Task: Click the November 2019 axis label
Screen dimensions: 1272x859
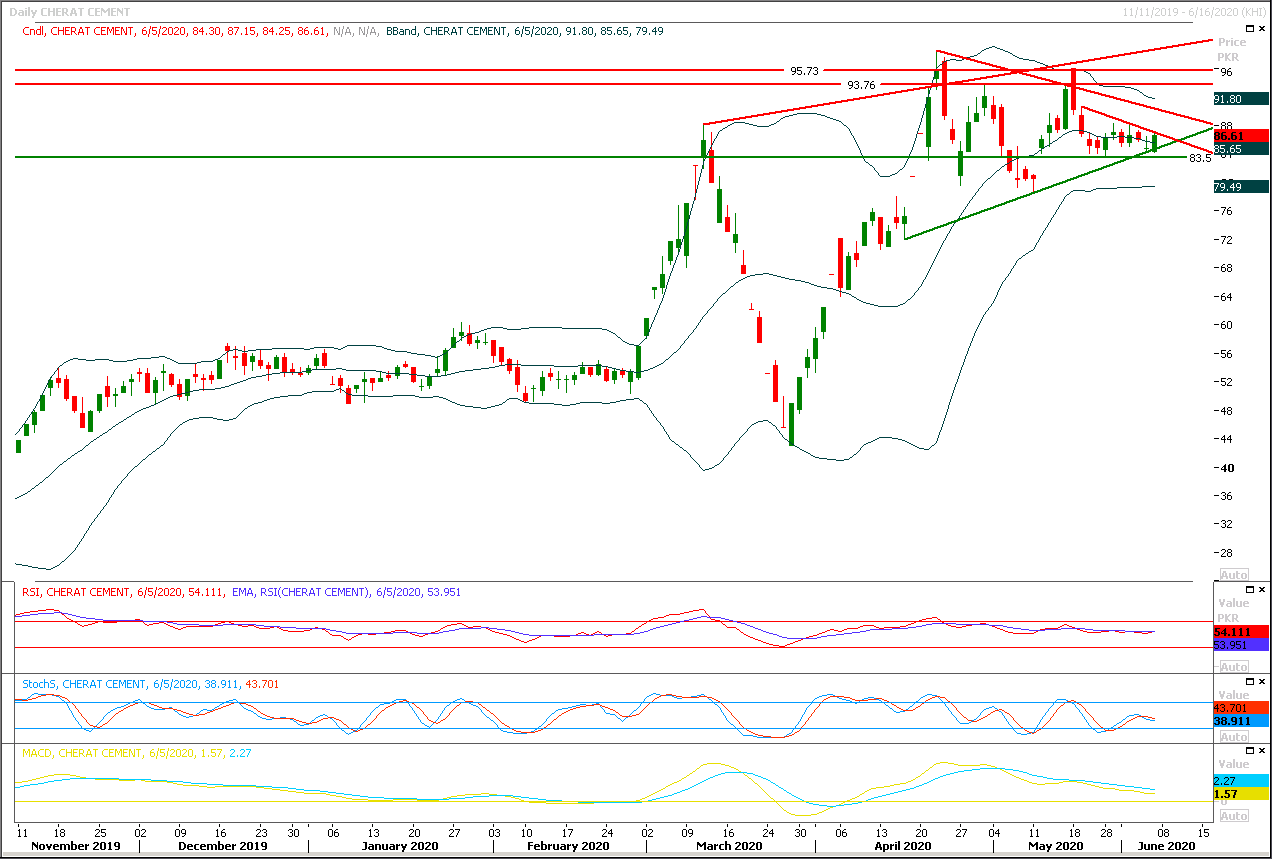Action: click(x=76, y=846)
